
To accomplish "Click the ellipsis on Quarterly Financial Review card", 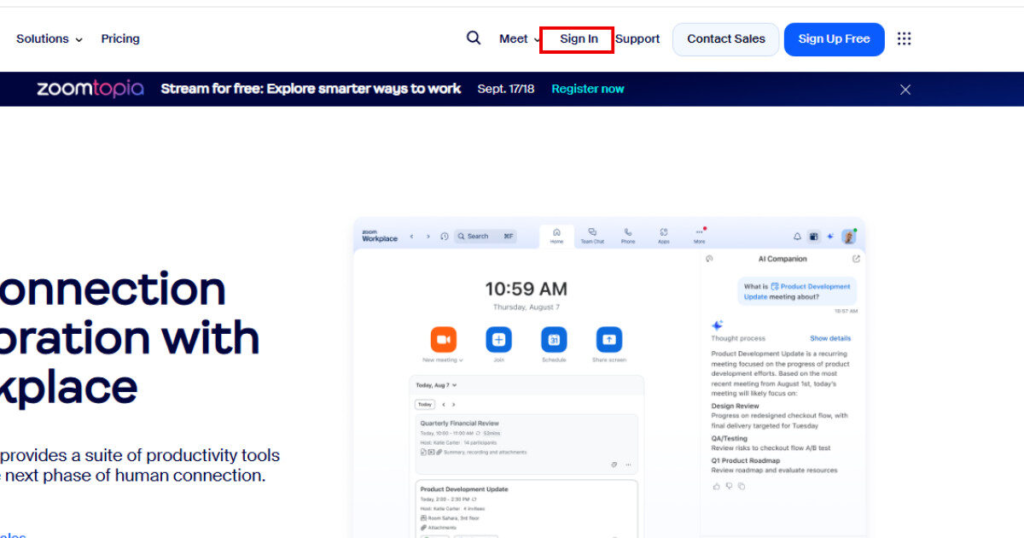I will (628, 465).
